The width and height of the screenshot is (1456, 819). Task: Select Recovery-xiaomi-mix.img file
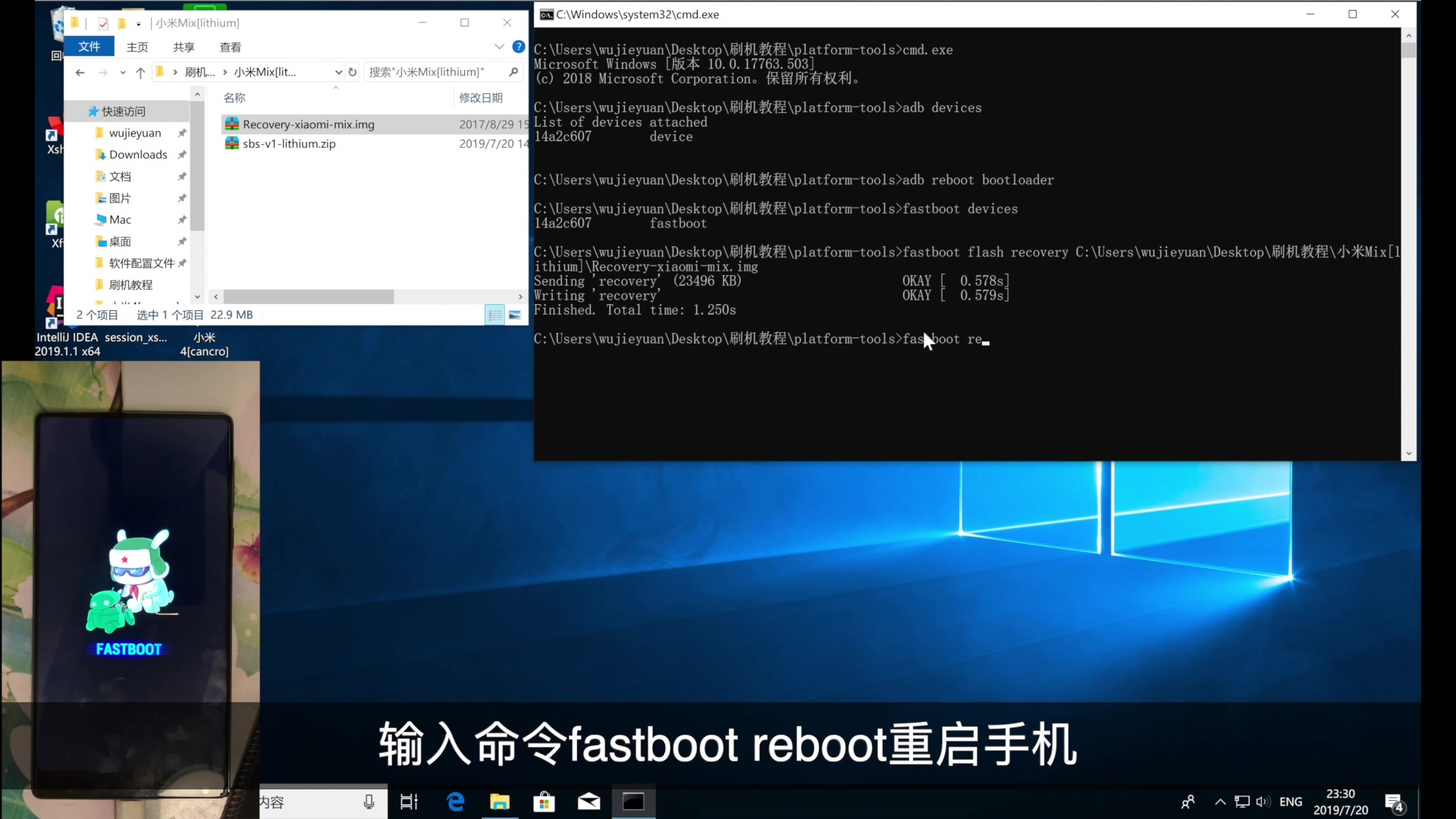pyautogui.click(x=309, y=124)
